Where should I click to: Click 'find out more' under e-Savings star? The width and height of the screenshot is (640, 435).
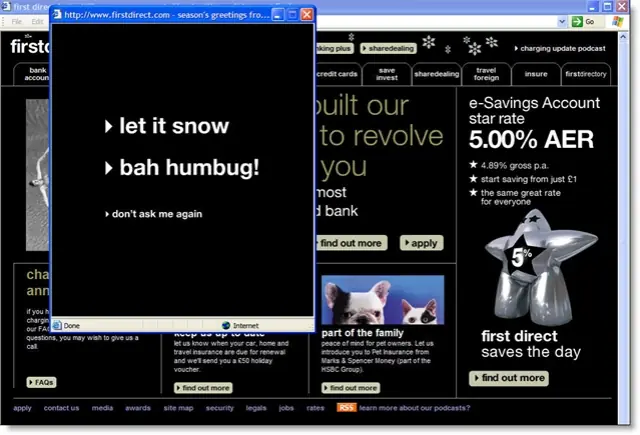point(509,378)
